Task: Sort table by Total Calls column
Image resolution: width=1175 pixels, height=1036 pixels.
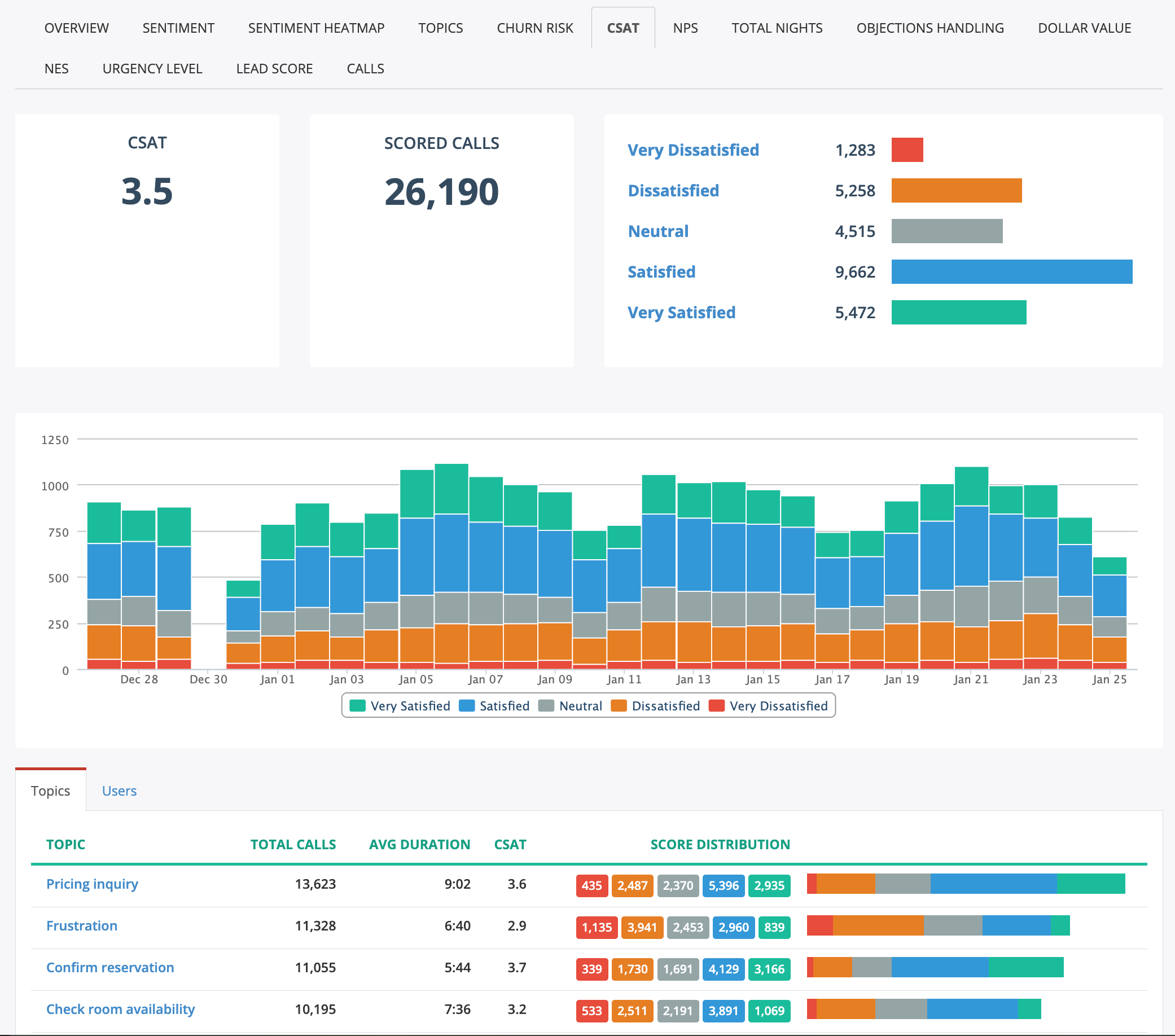Action: coord(292,844)
